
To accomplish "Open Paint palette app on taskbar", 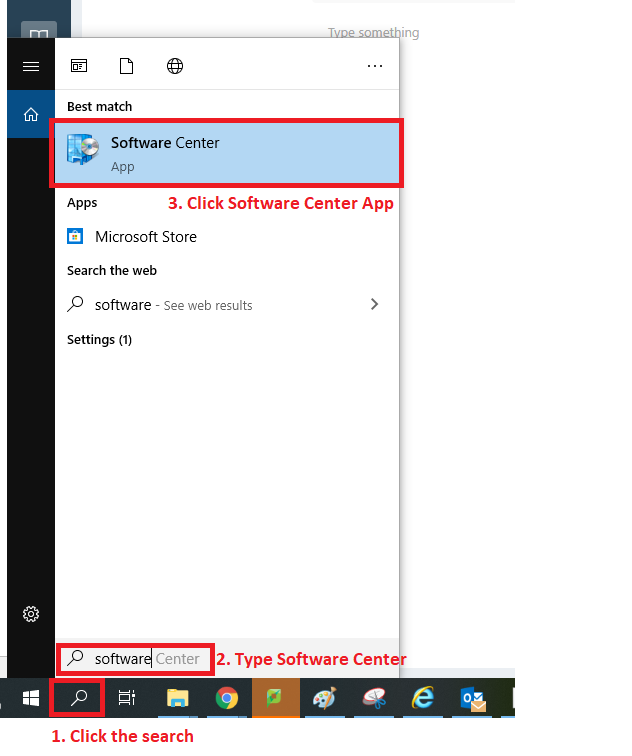I will [x=324, y=698].
